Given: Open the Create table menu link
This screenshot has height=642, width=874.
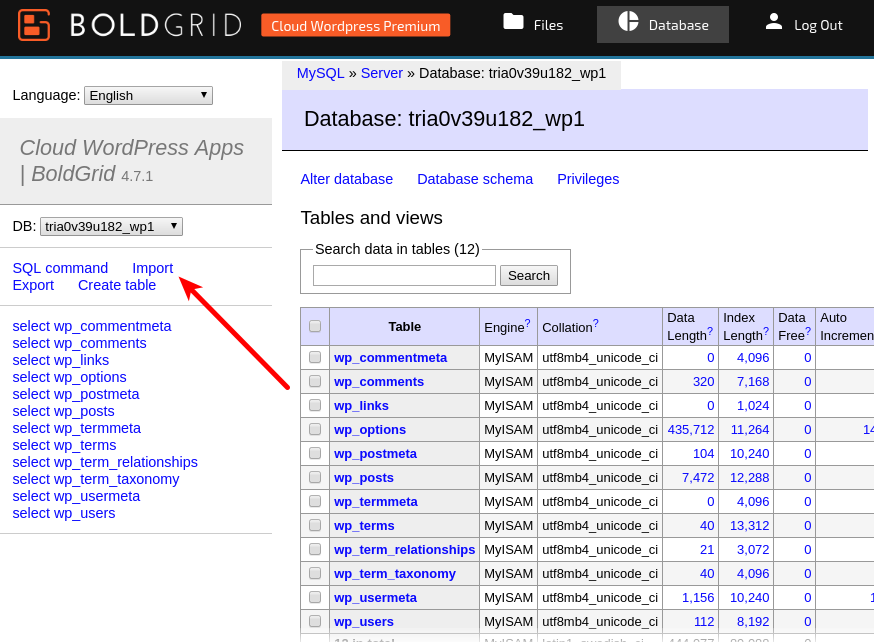Looking at the screenshot, I should pos(117,285).
